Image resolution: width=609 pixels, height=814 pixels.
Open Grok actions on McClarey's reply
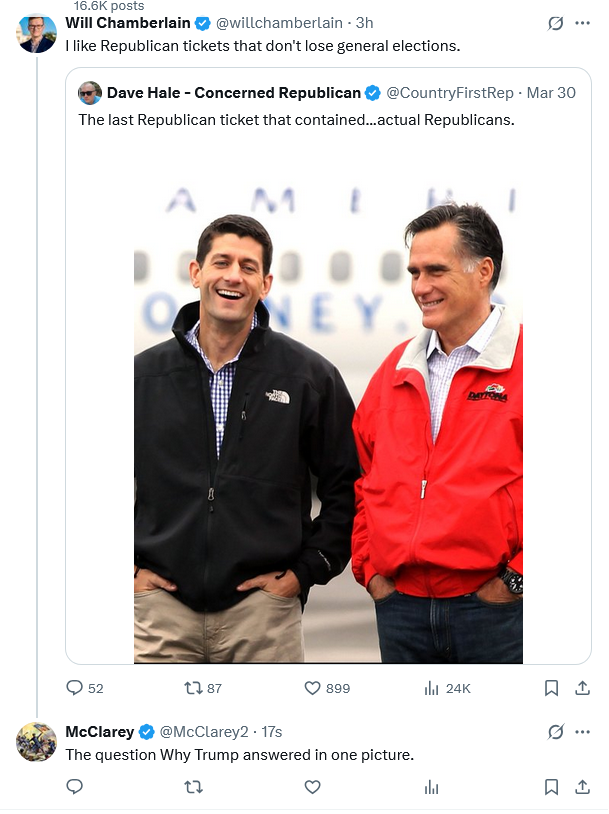(556, 732)
